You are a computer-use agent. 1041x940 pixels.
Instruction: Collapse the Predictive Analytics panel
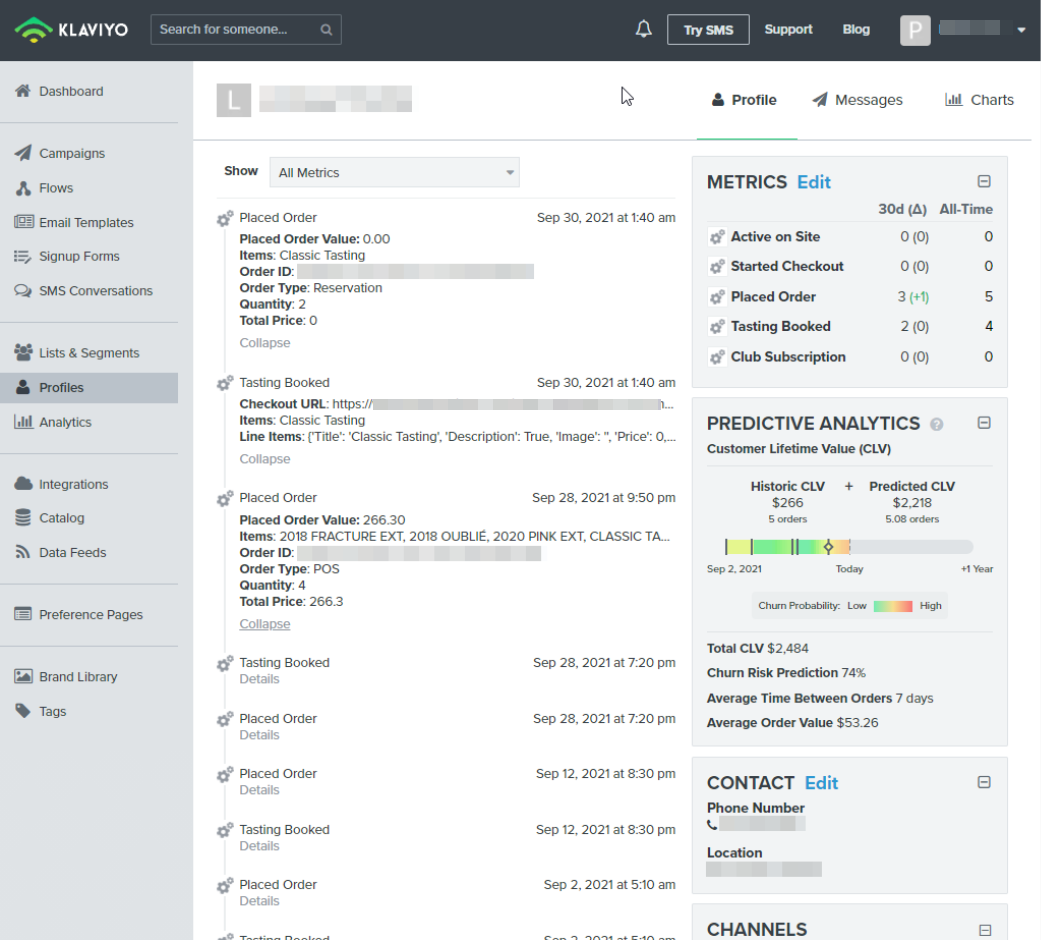pos(984,423)
